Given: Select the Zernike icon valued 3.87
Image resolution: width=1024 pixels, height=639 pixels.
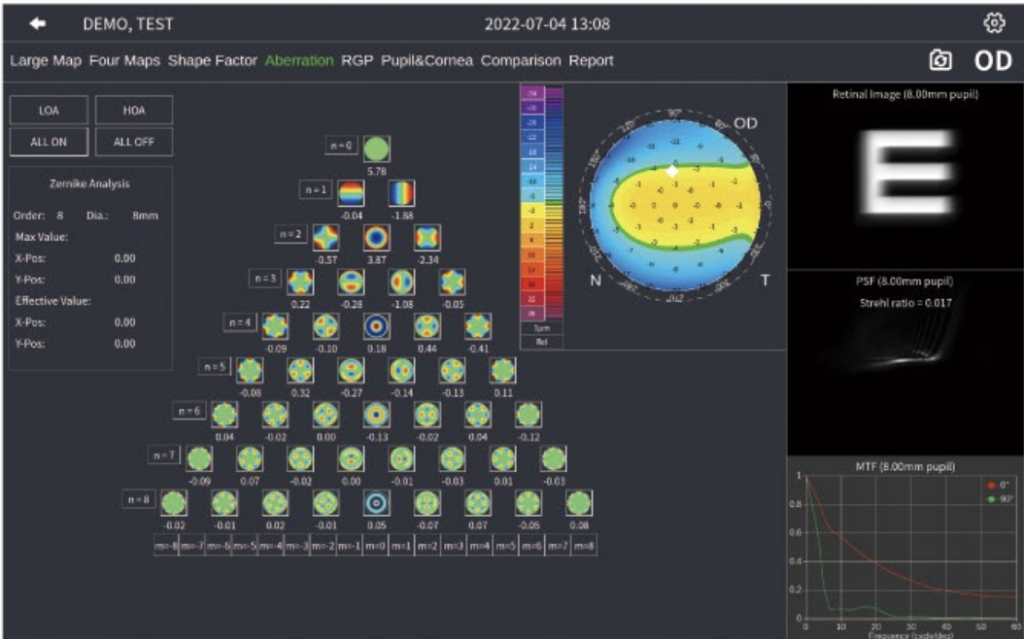Looking at the screenshot, I should 376,237.
